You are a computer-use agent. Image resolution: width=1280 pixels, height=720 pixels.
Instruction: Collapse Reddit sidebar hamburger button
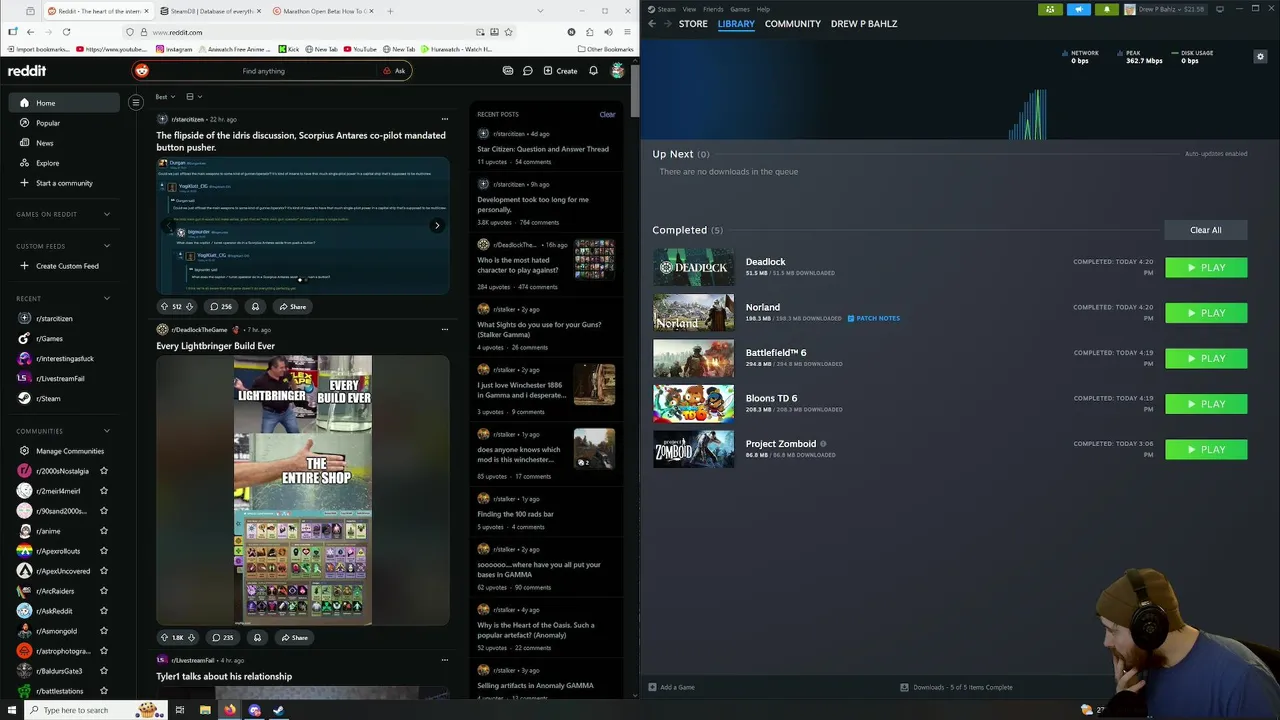[x=136, y=103]
